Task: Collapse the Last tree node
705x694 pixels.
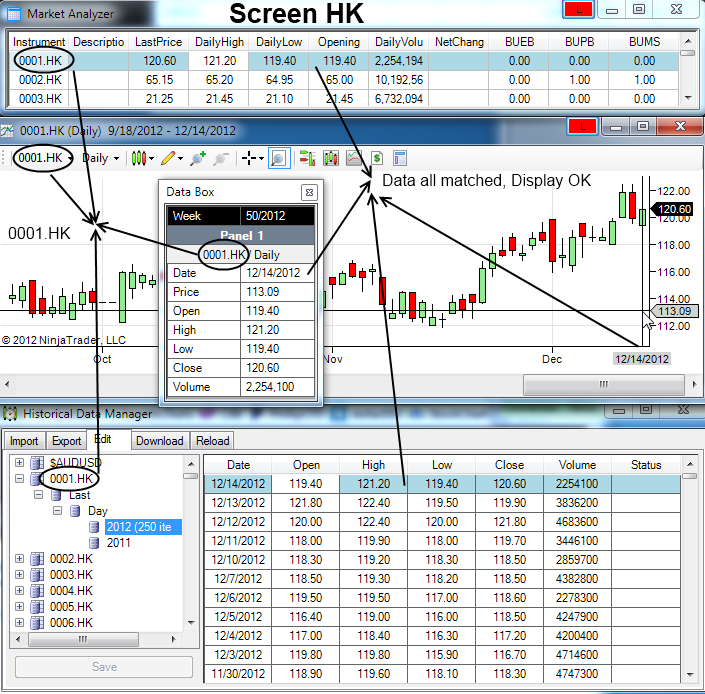Action: (39, 495)
